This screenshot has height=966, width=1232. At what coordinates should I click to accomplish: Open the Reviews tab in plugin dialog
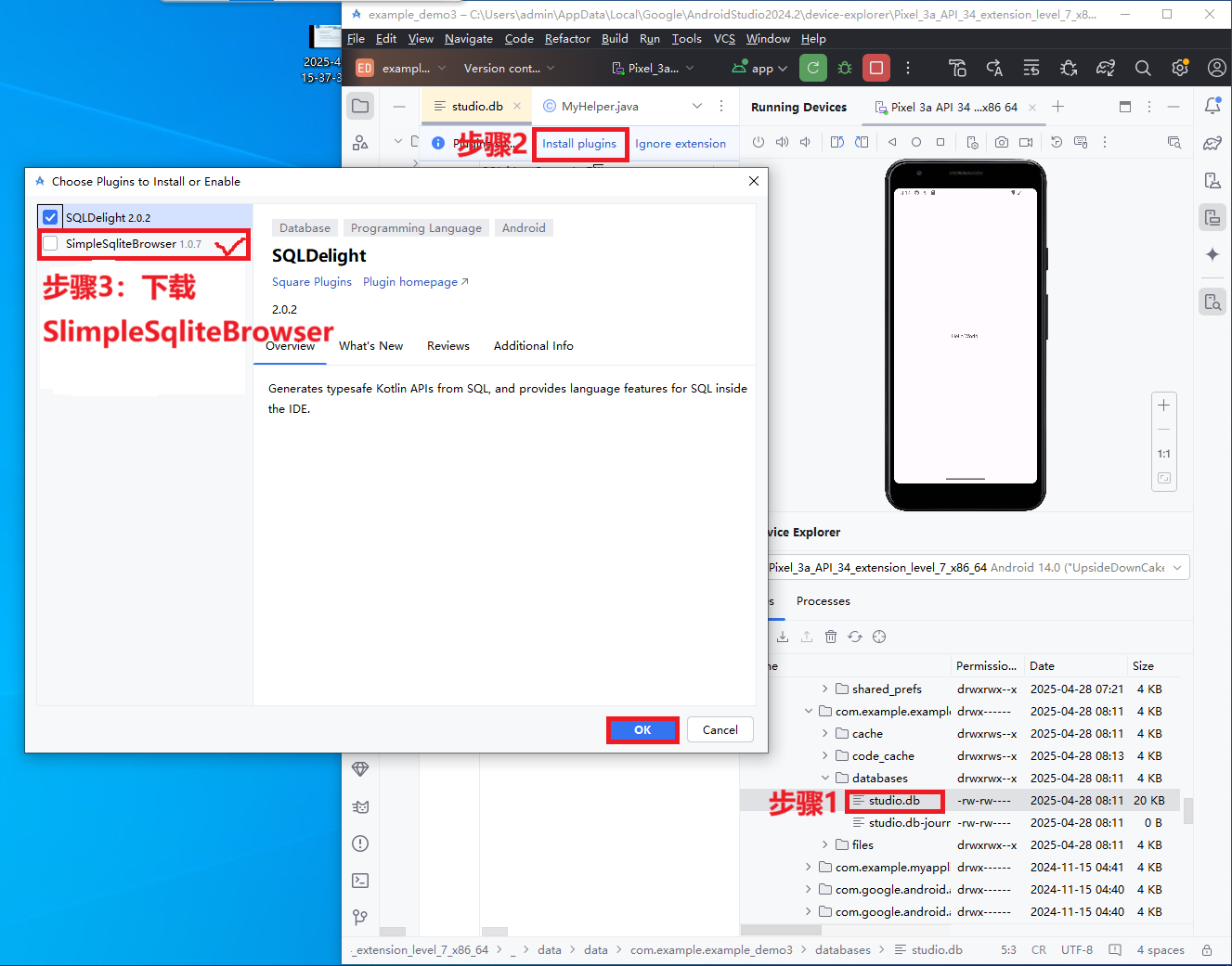point(448,345)
